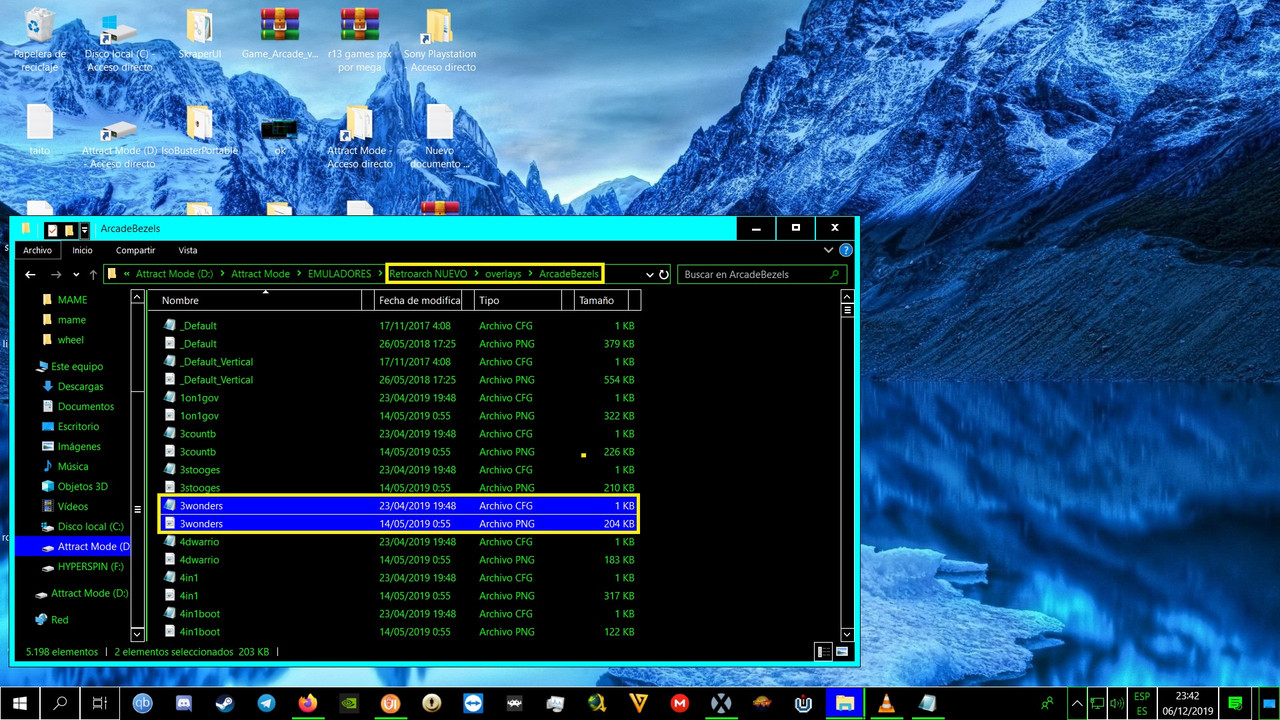Select Nuevo documento file on desktop
The height and width of the screenshot is (720, 1280).
click(x=440, y=136)
